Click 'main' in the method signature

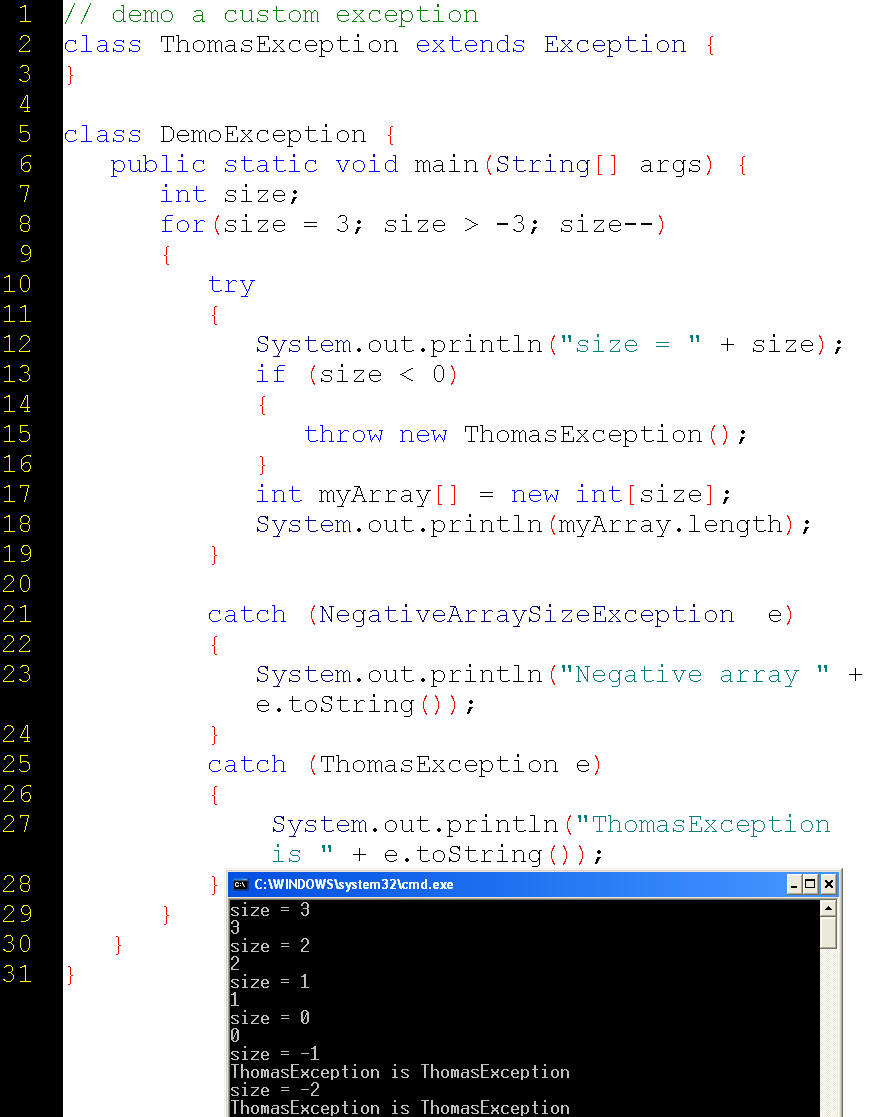[x=446, y=165]
